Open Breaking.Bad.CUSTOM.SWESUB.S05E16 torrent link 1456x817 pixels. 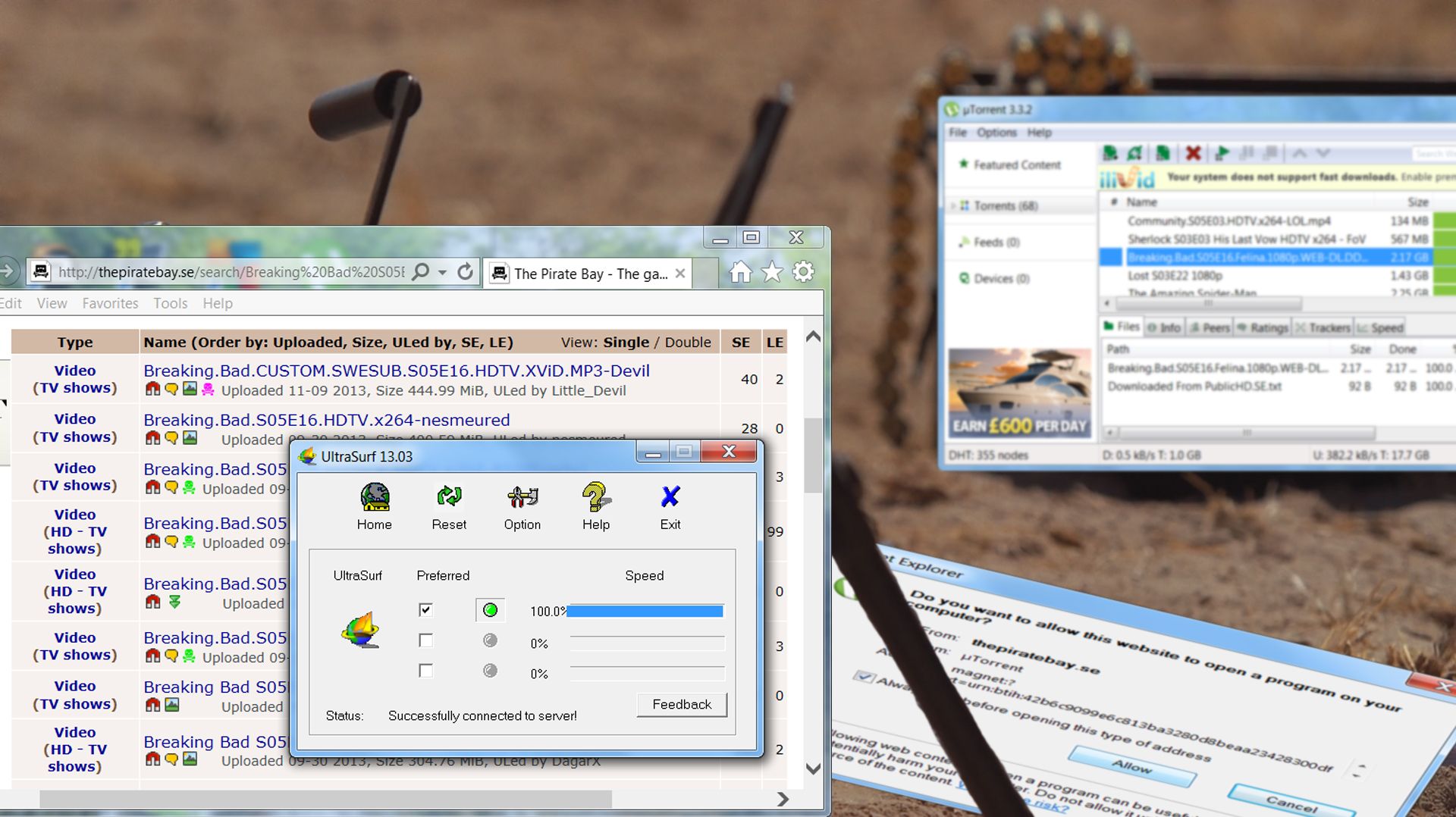(x=397, y=371)
